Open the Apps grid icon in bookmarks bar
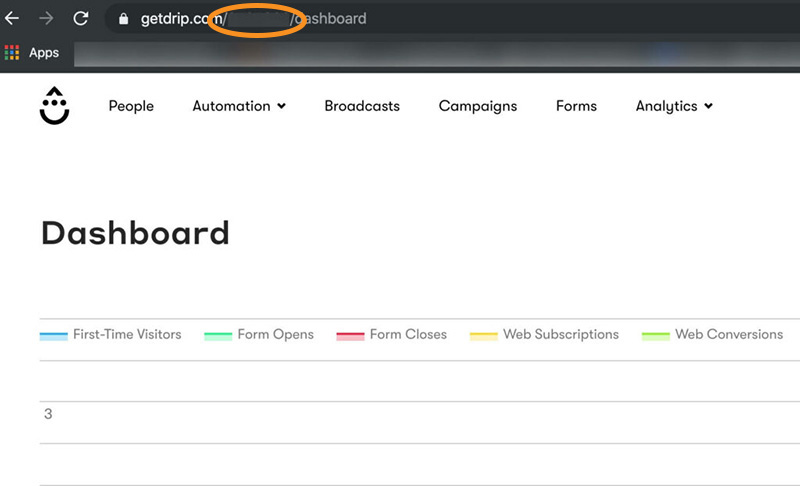 pyautogui.click(x=12, y=53)
